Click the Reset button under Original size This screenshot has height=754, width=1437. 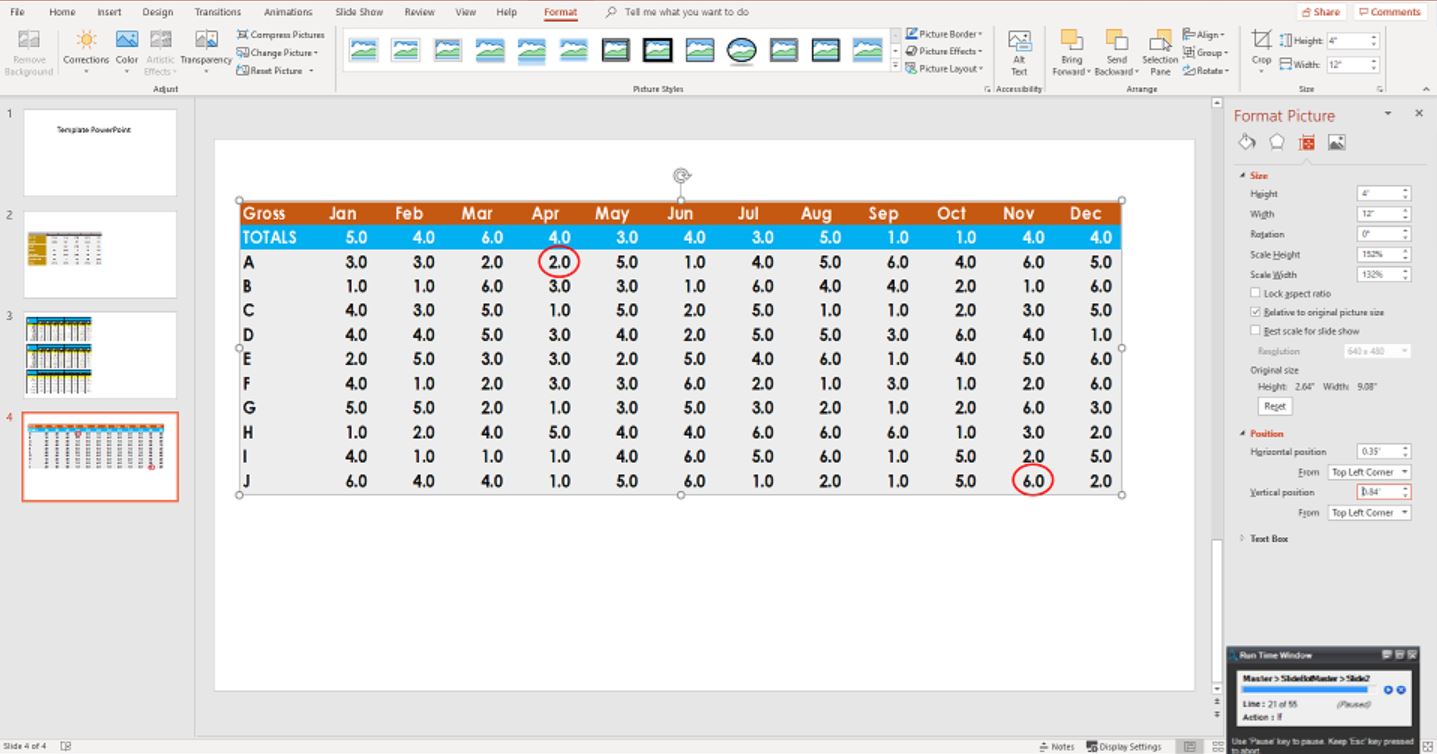coord(1274,406)
